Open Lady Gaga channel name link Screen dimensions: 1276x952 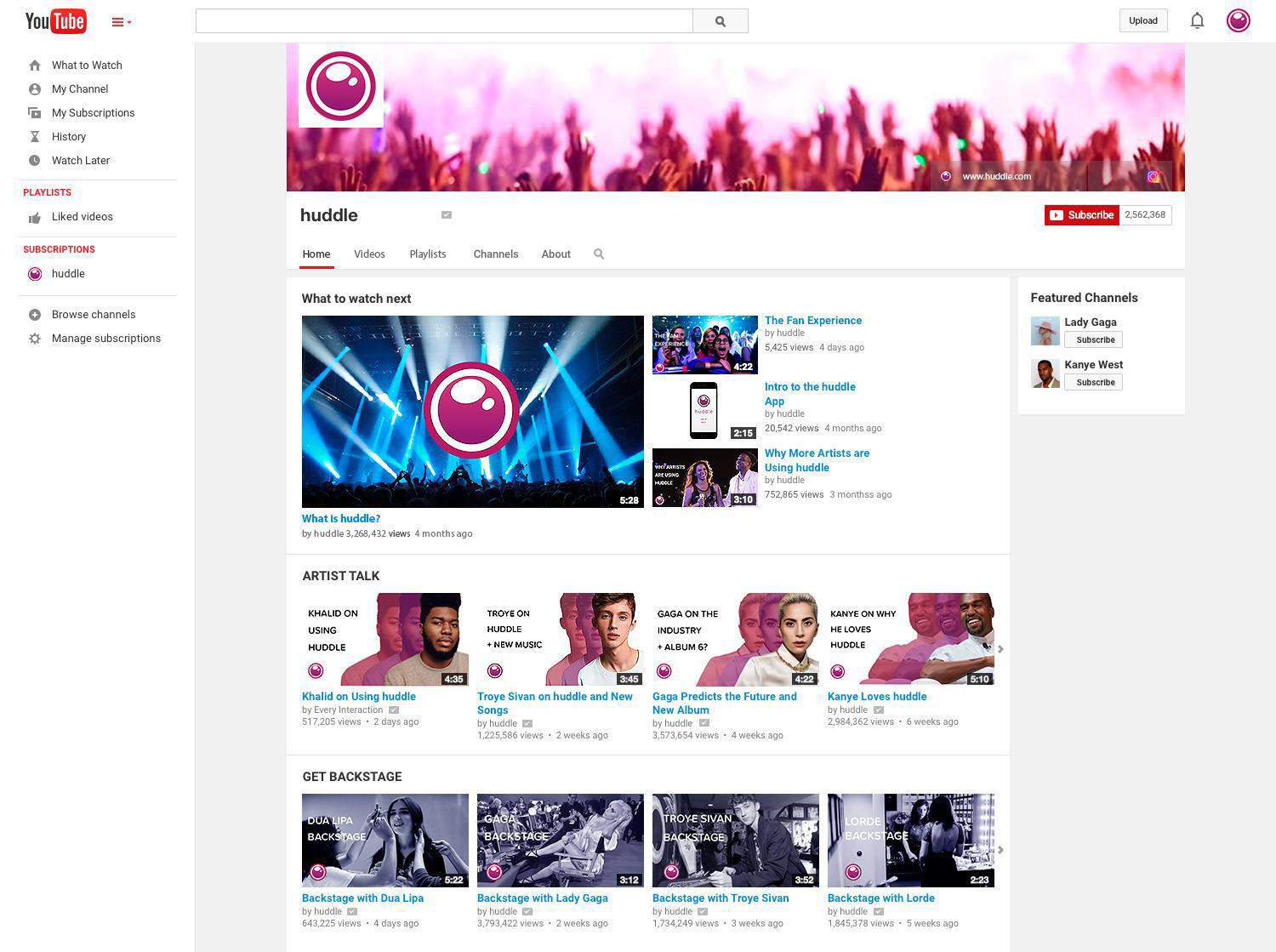pos(1091,322)
